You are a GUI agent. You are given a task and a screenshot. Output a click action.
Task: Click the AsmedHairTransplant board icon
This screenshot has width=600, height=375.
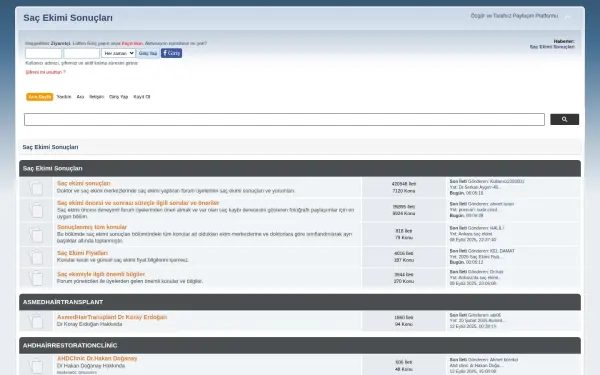tap(36, 321)
